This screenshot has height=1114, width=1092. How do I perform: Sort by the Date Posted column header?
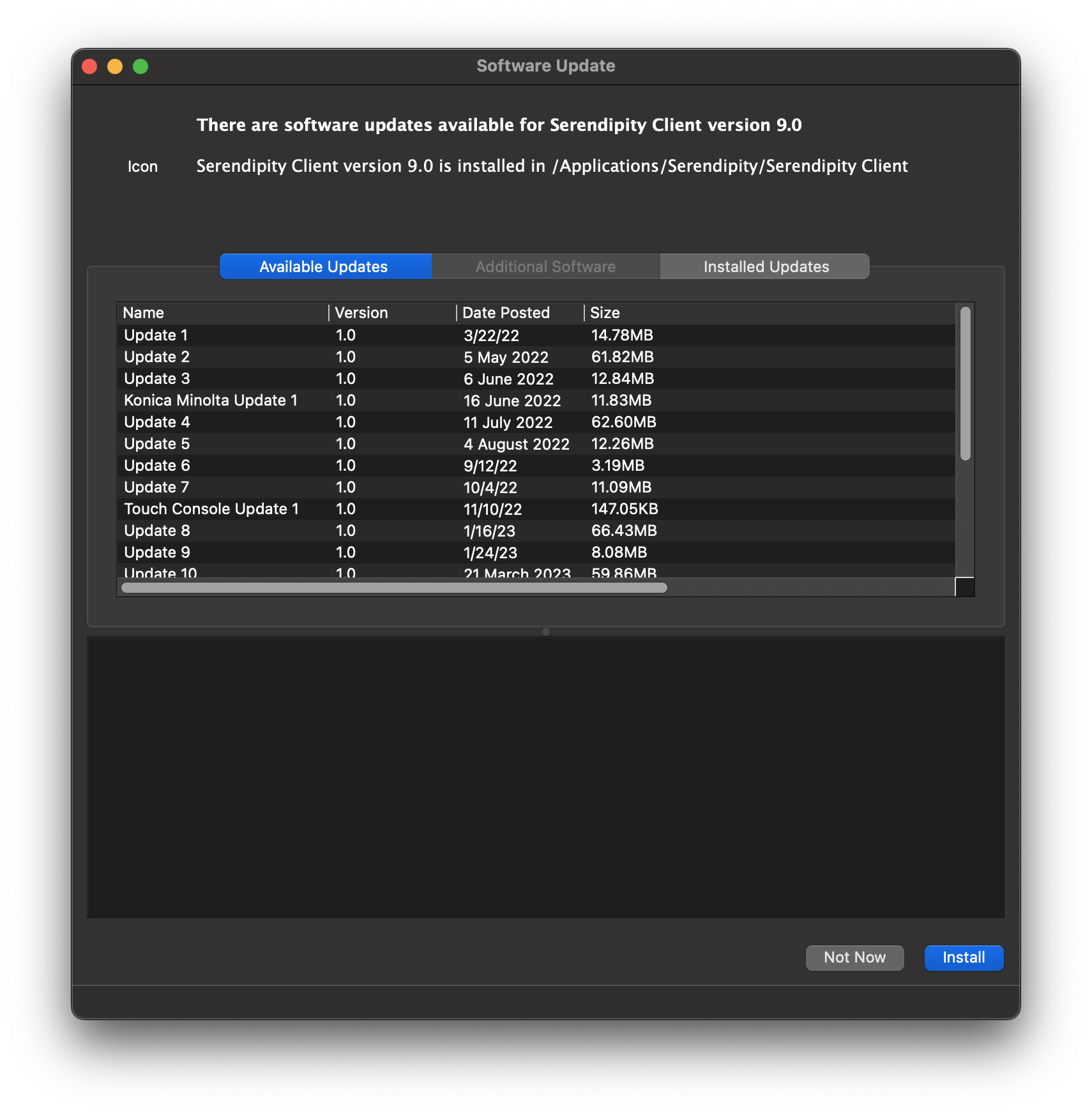click(x=520, y=313)
